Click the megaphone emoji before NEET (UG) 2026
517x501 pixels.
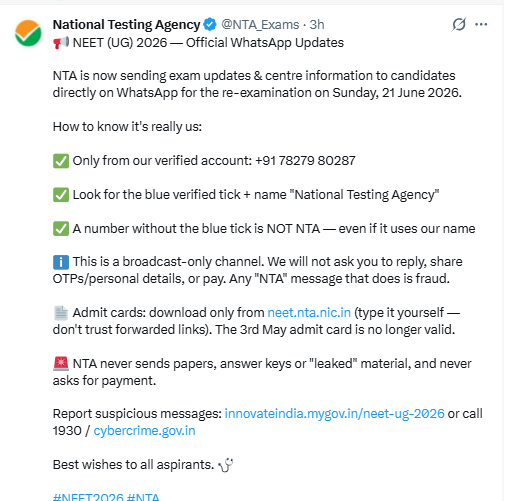tap(61, 43)
